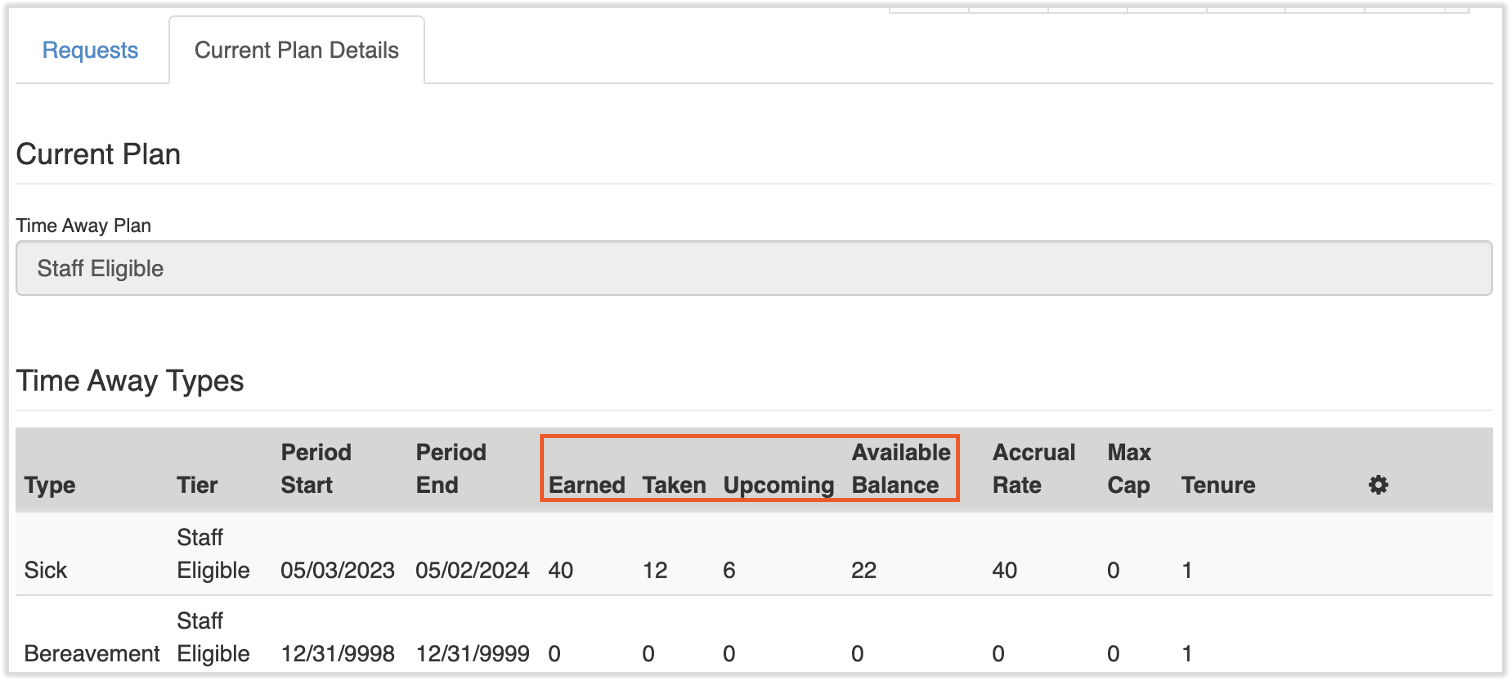Select the Sick time away row
Viewport: 1512px width, 682px height.
click(x=46, y=571)
